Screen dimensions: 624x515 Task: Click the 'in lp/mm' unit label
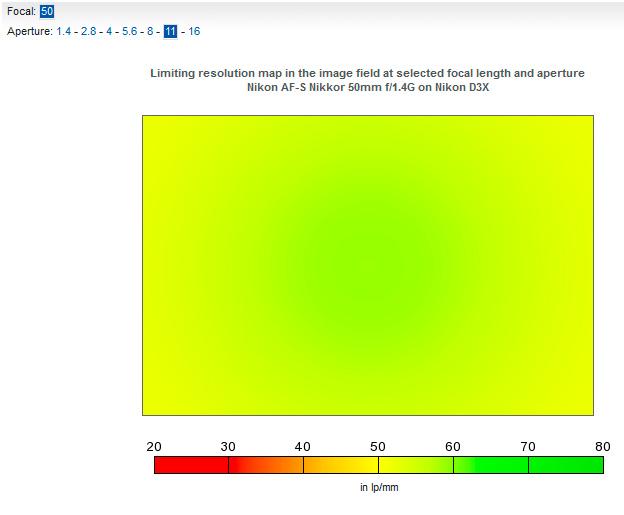379,487
